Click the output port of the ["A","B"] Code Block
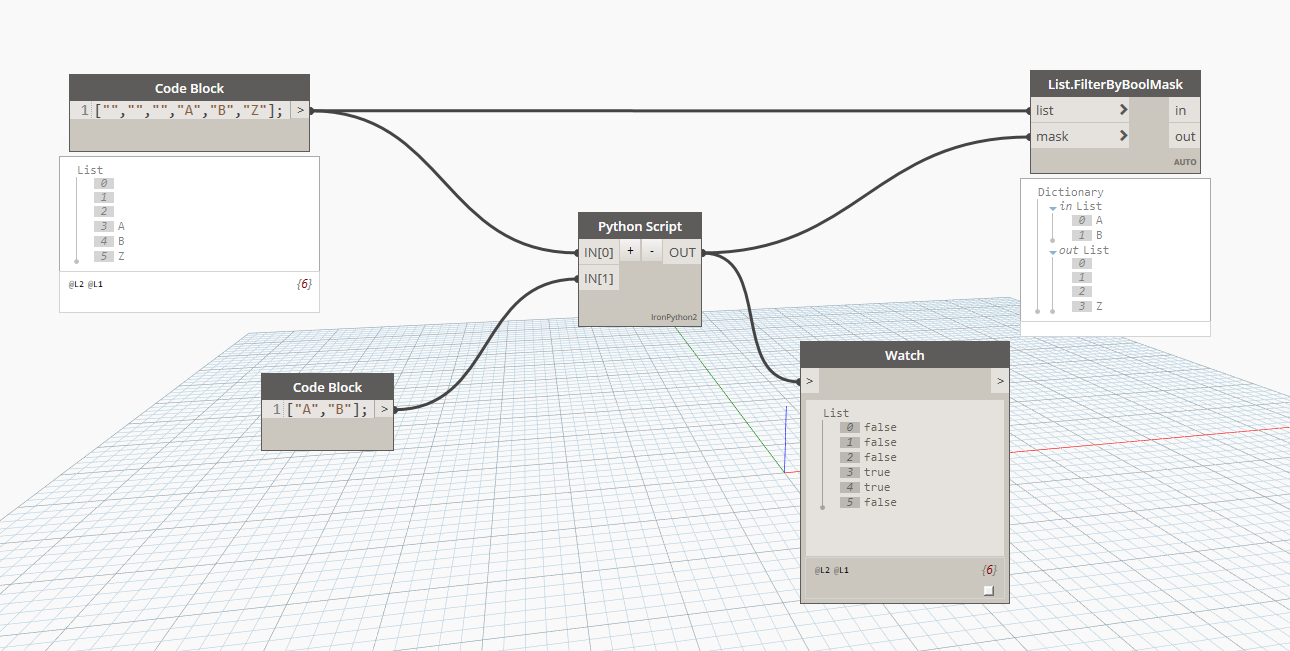The width and height of the screenshot is (1290, 651). 384,409
